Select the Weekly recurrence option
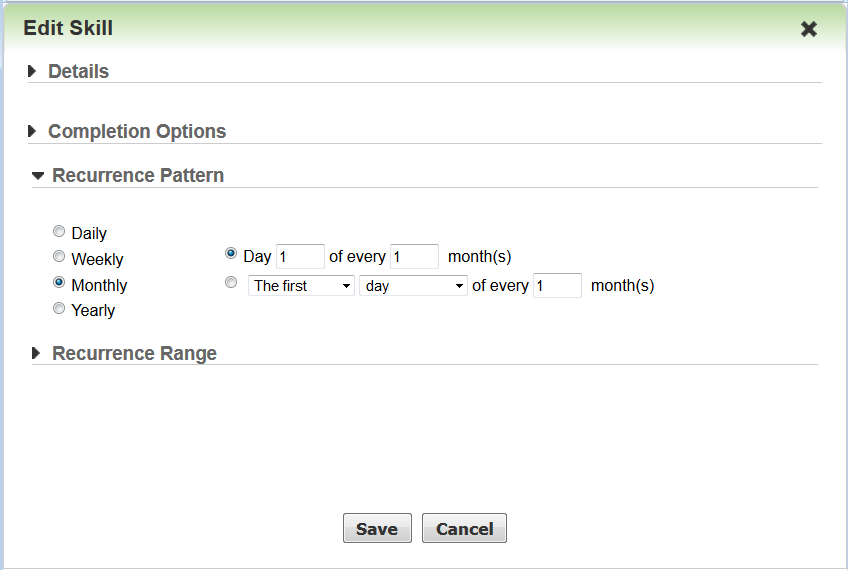Viewport: 848px width, 570px height. pos(59,257)
